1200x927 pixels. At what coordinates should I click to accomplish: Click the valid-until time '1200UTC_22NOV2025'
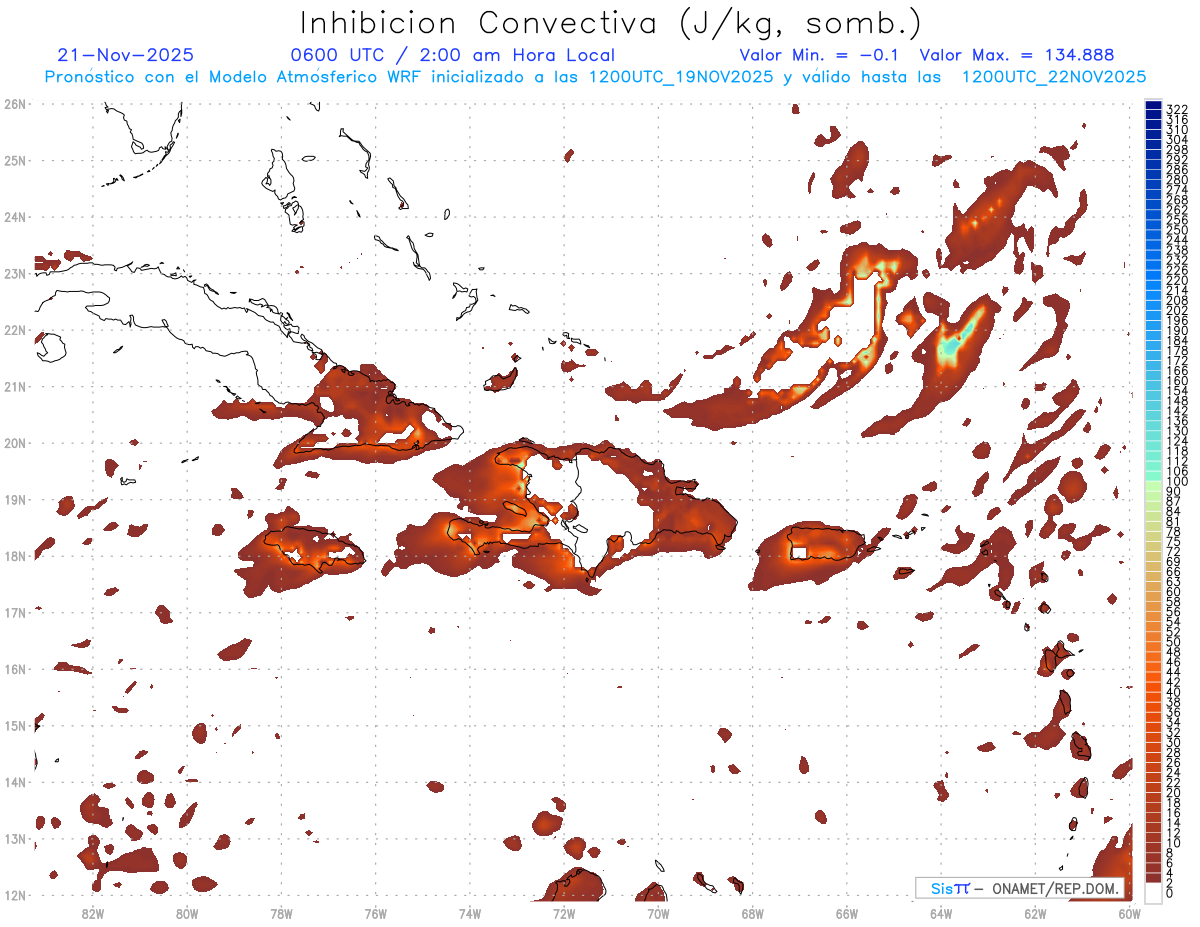[x=1054, y=77]
